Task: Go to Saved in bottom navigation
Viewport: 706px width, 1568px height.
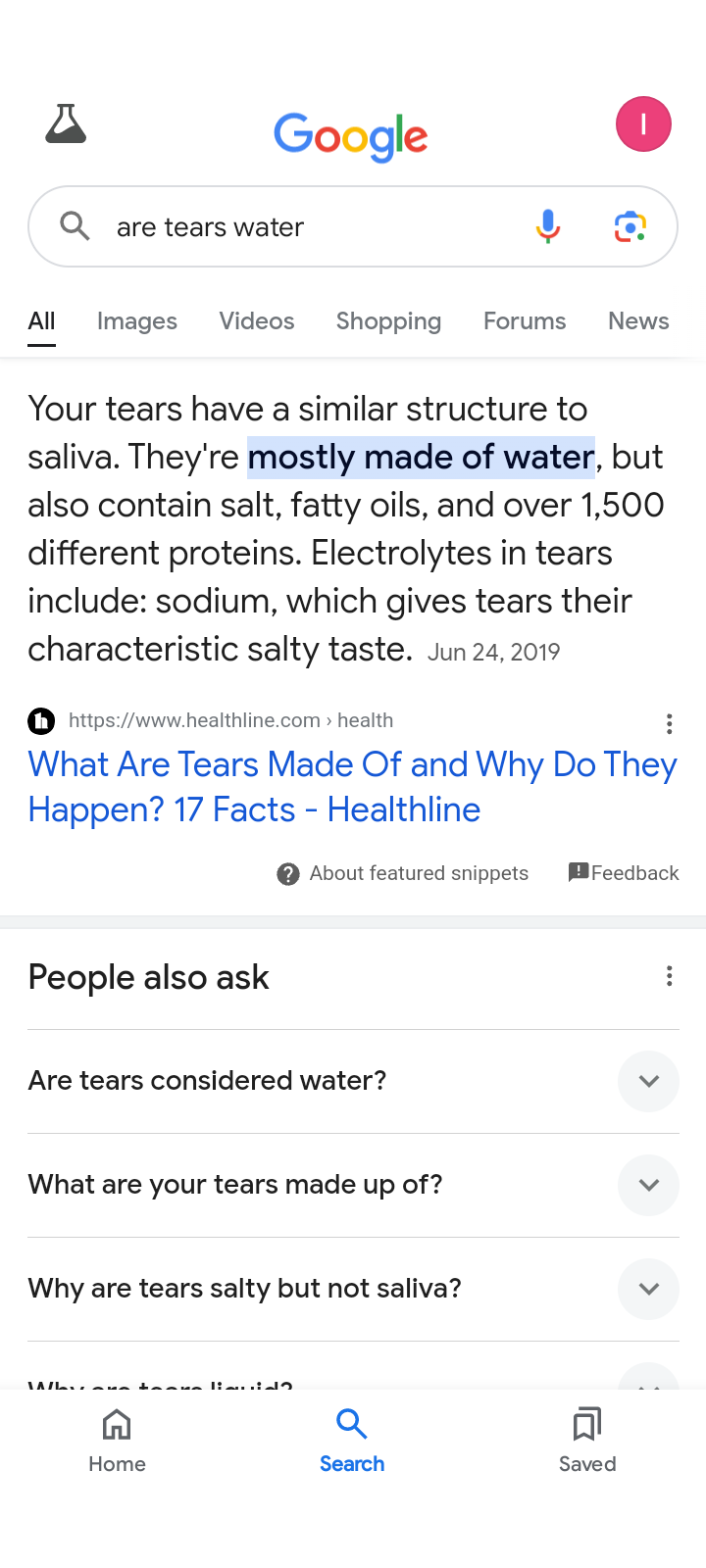Action: pos(587,1440)
